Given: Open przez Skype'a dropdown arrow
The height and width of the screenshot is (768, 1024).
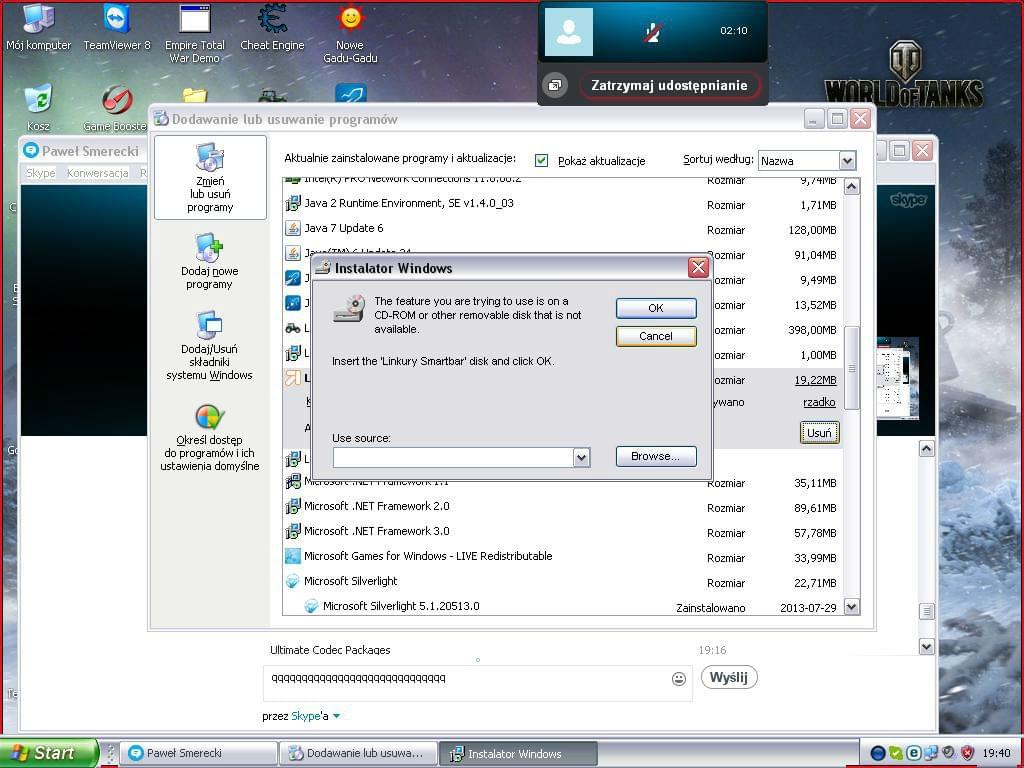Looking at the screenshot, I should pos(336,716).
